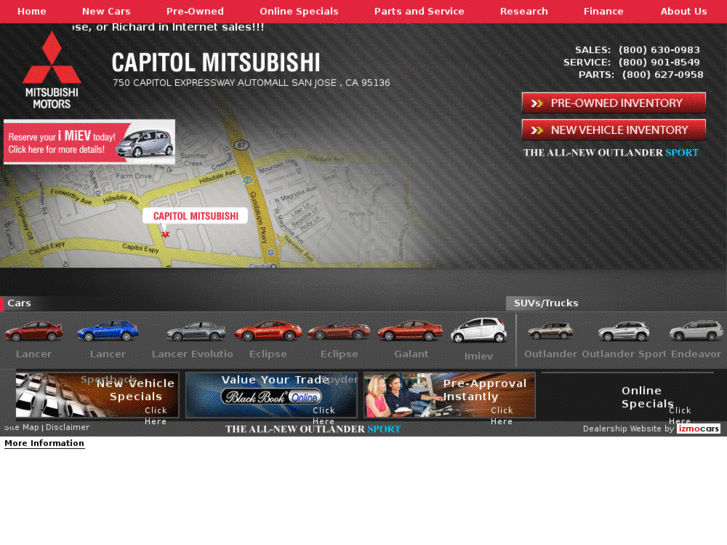Screen dimensions: 727x545
Task: Open the Disclaimer link
Action: 67,427
